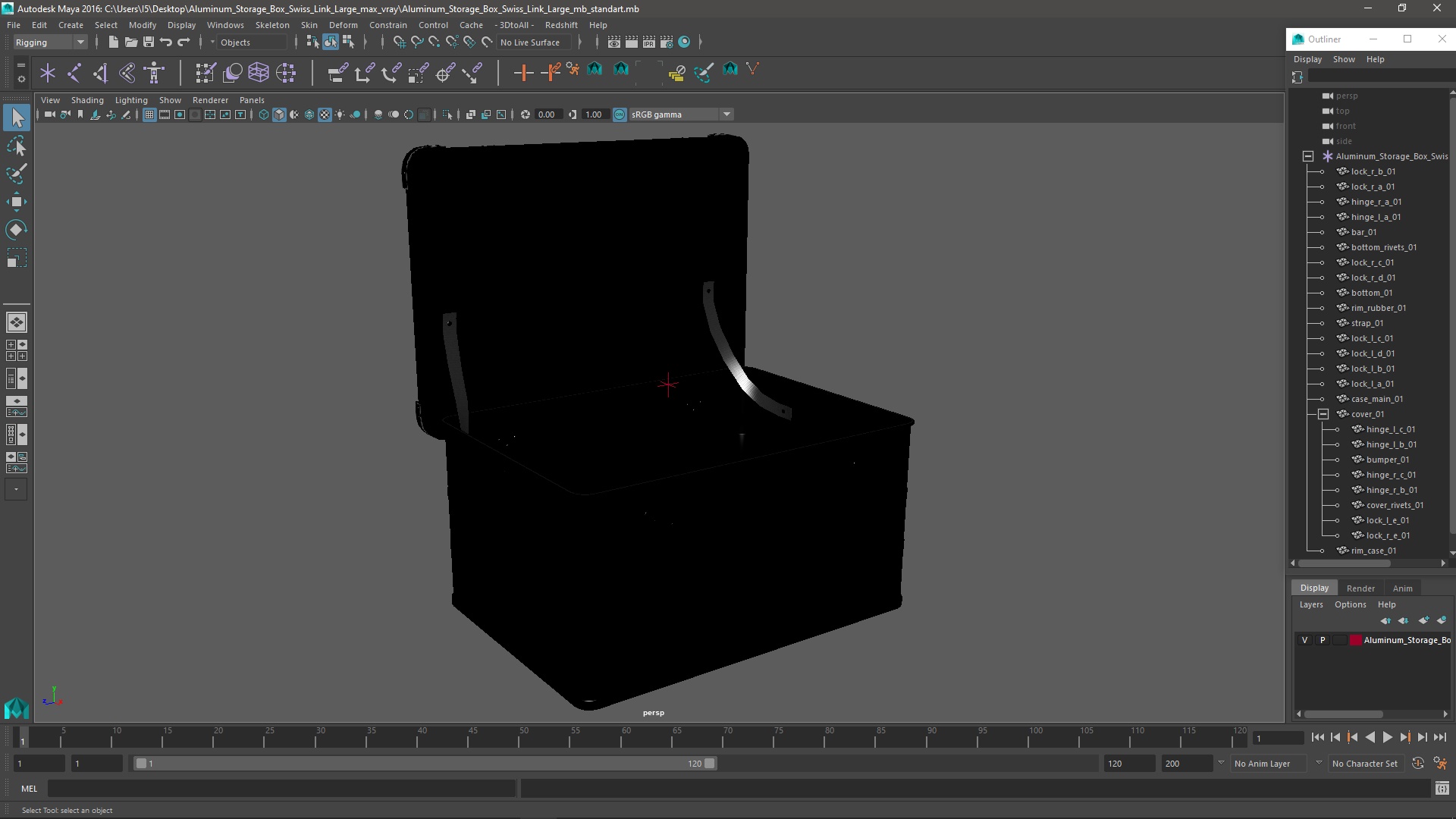Viewport: 1456px width, 819px height.
Task: Click frame 60 on the timeline
Action: tap(626, 737)
